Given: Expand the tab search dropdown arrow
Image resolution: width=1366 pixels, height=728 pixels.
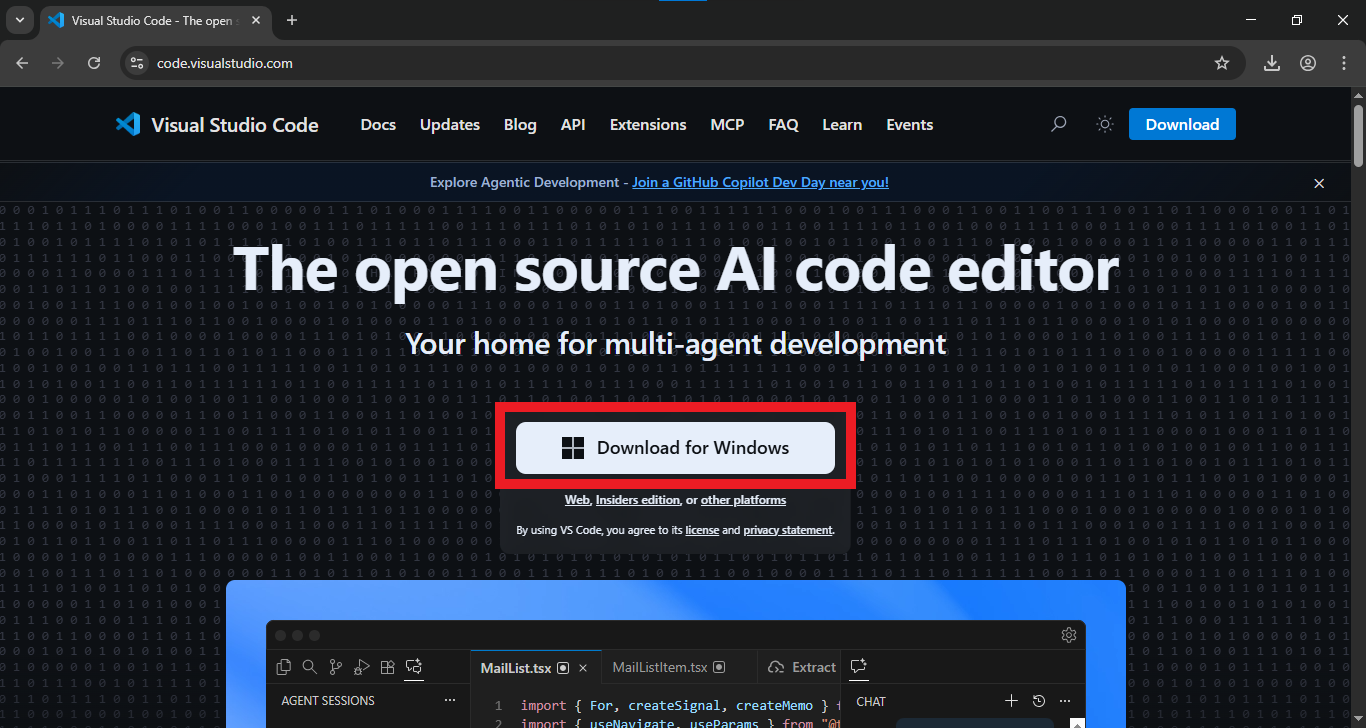Looking at the screenshot, I should pos(19,20).
